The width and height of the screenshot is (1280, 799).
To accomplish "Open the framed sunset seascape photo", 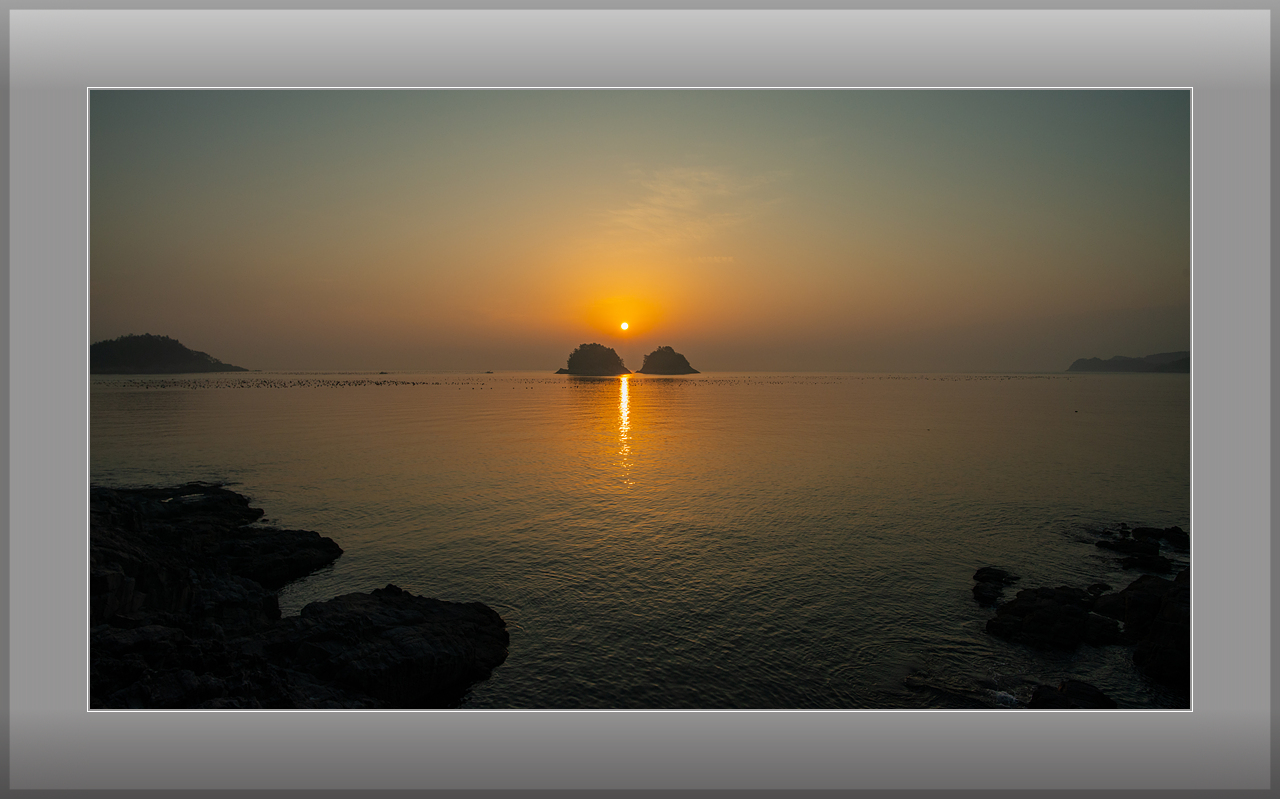I will (640, 399).
